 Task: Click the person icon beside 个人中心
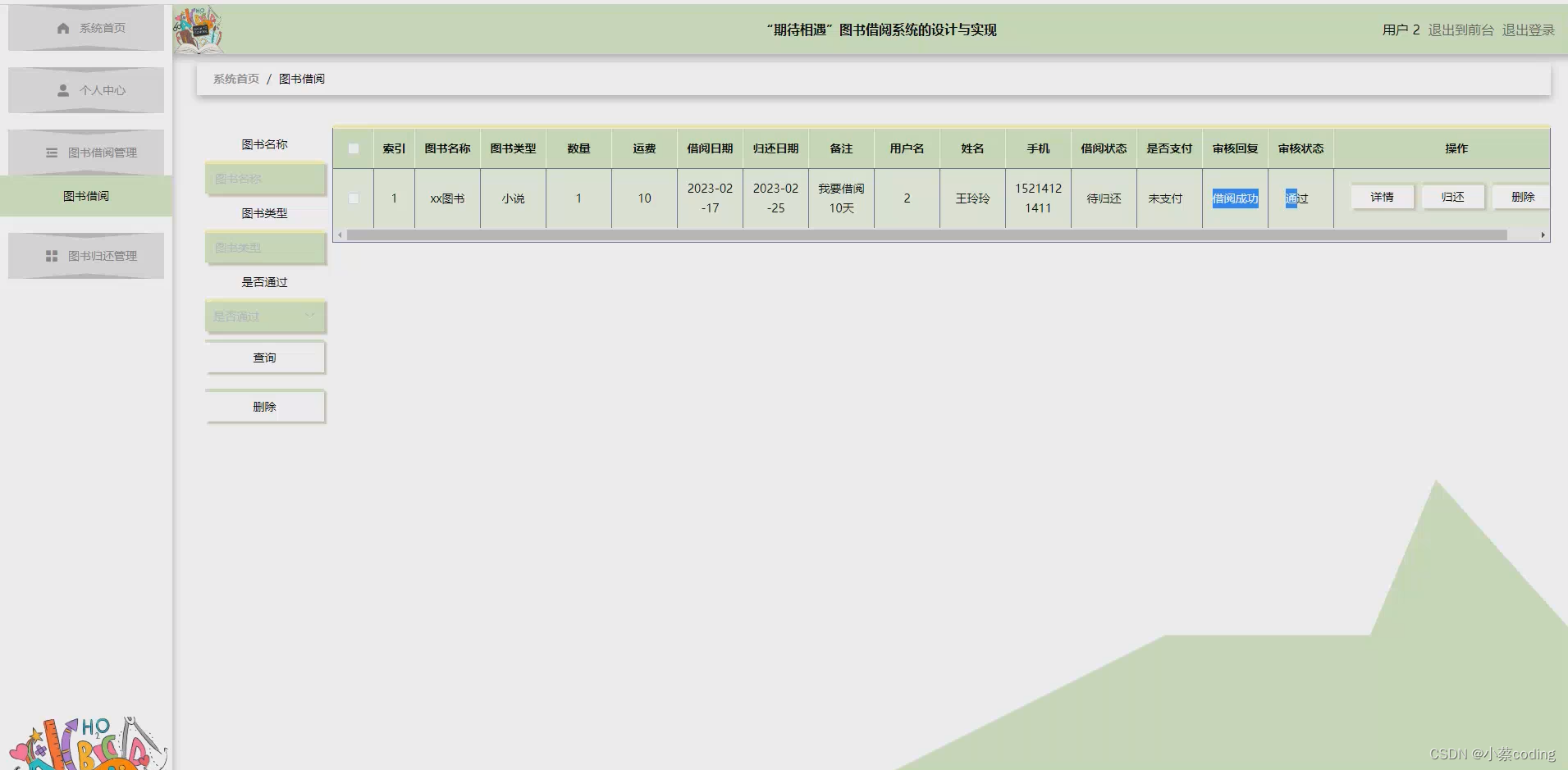point(63,90)
